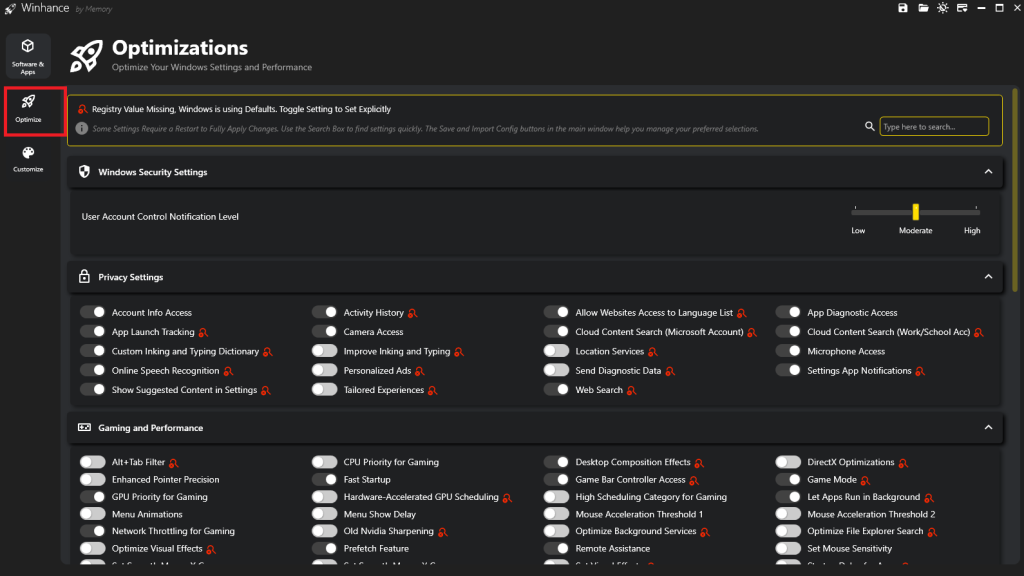This screenshot has width=1024, height=576.
Task: Click 'User Account Control Notification Level' label
Action: point(160,216)
